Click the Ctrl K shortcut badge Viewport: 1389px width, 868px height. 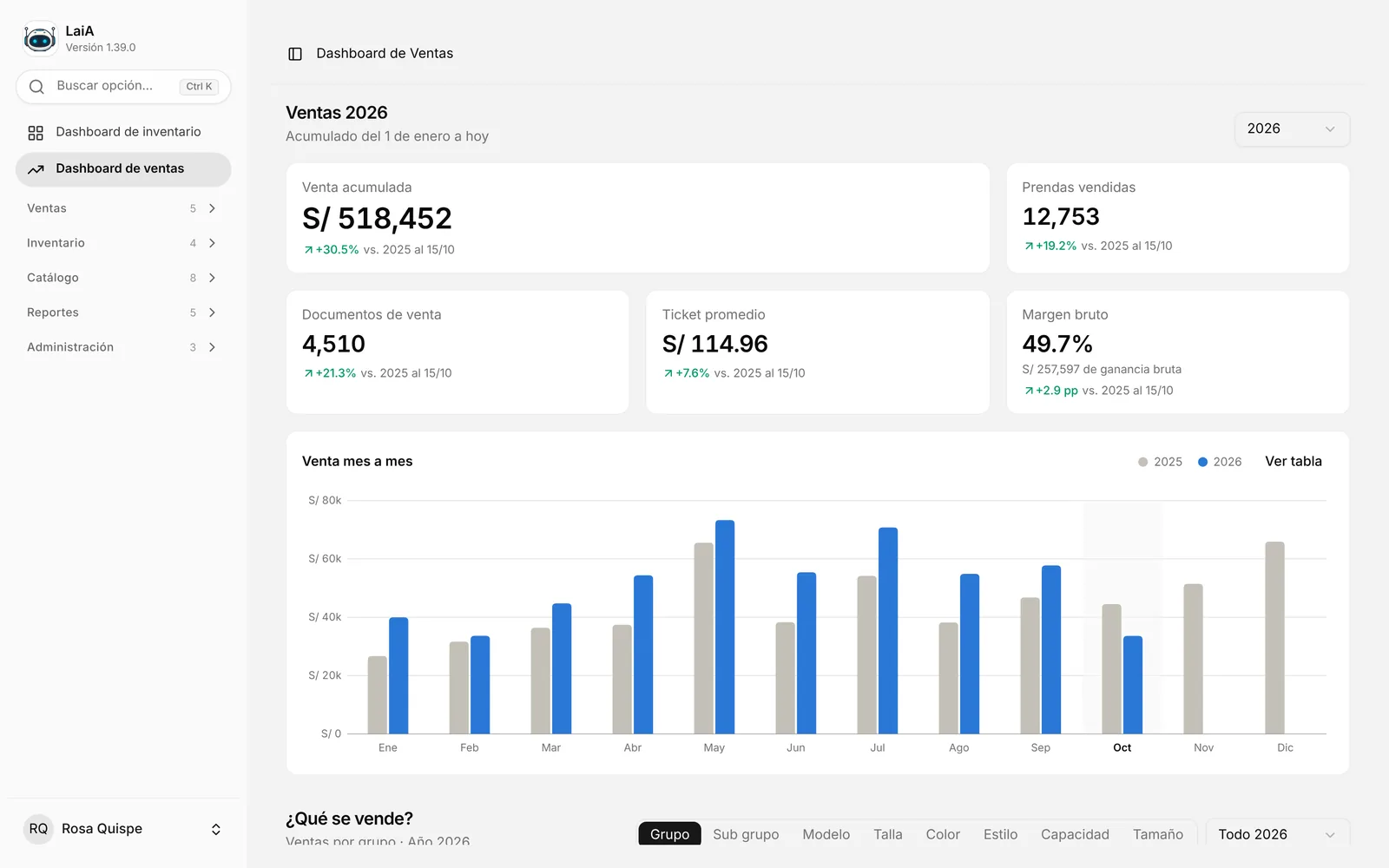point(199,87)
